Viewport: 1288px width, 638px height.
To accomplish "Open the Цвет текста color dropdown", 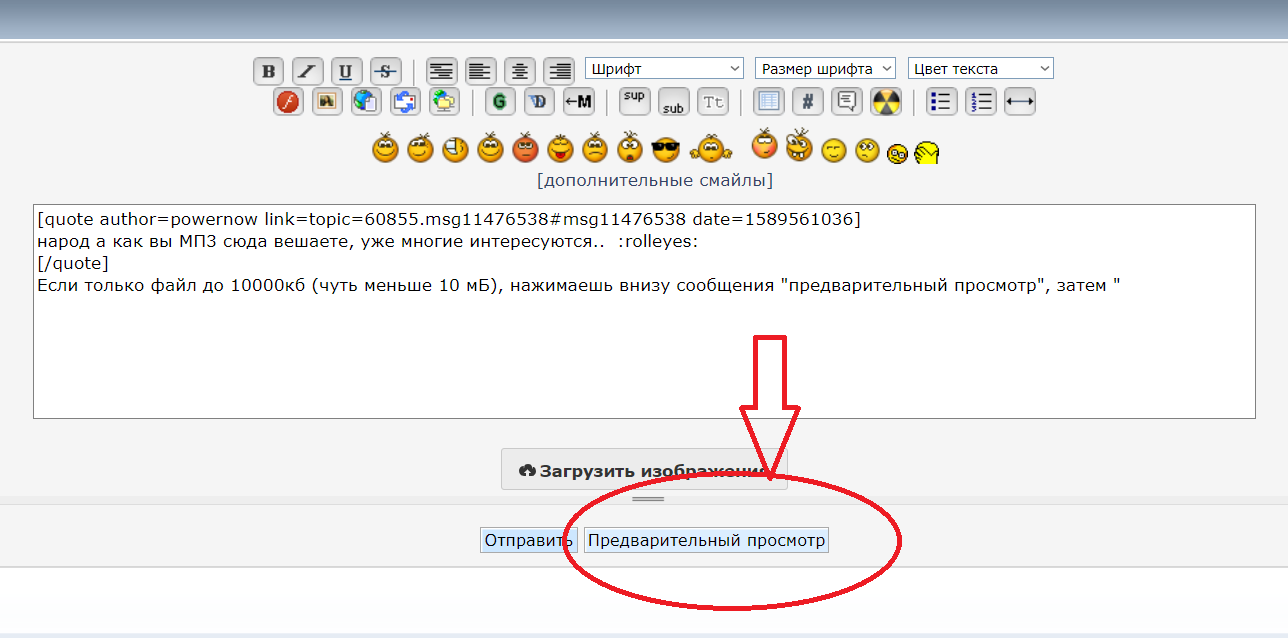I will [981, 69].
